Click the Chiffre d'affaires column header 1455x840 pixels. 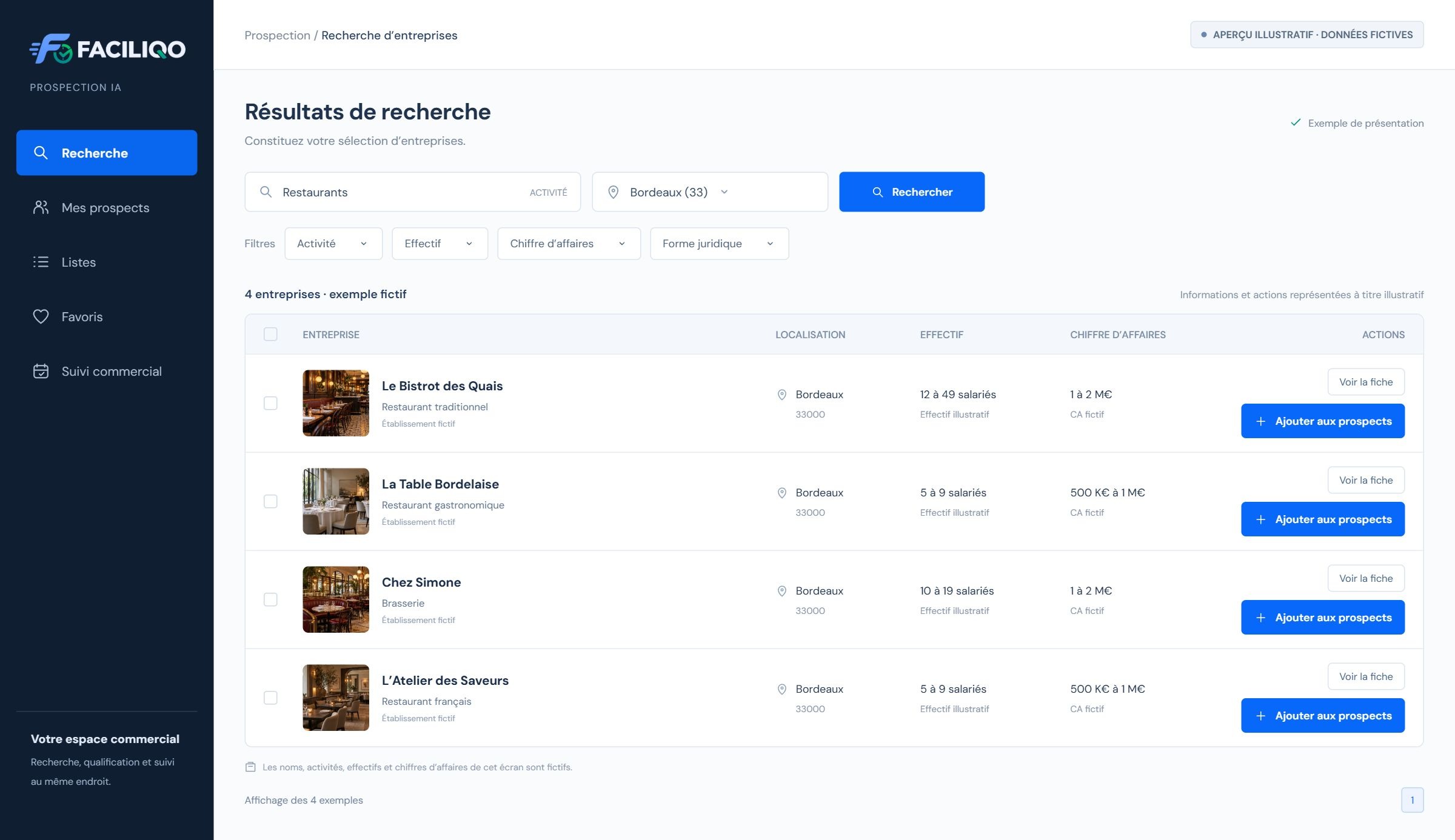[1117, 335]
